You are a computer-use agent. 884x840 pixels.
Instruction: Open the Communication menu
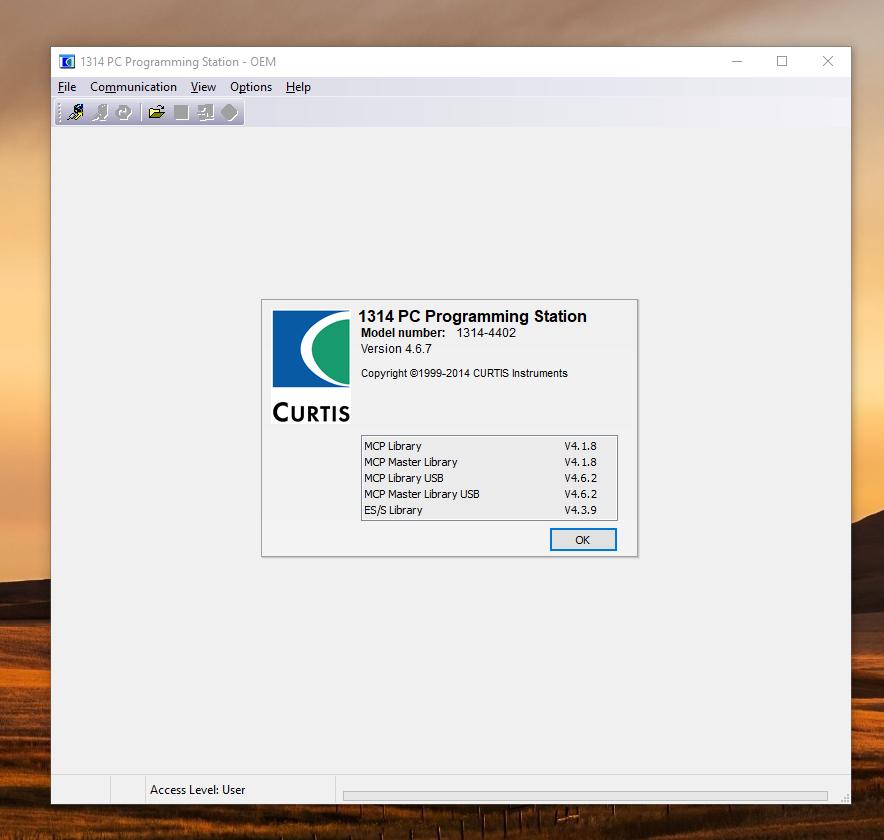(x=134, y=87)
